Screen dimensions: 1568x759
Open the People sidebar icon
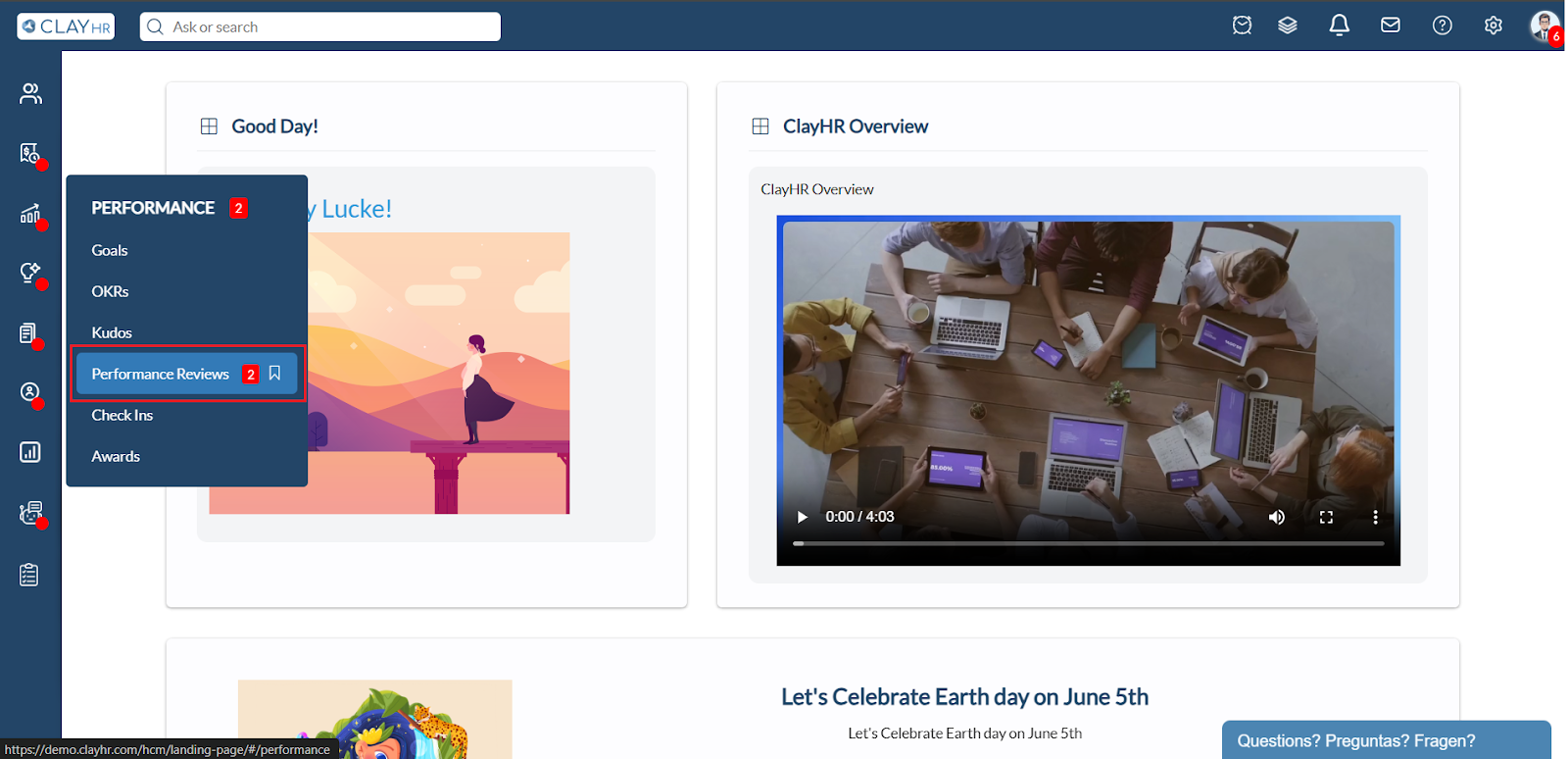click(x=30, y=93)
